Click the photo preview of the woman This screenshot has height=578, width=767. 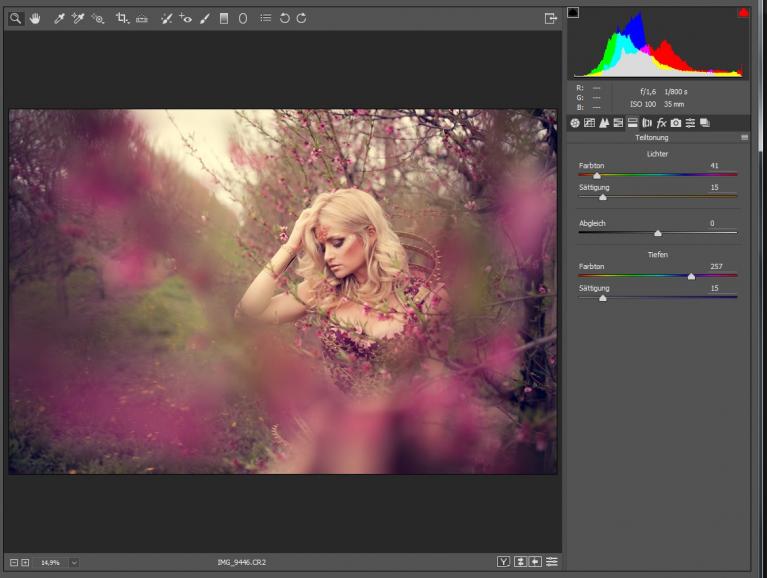[x=283, y=292]
